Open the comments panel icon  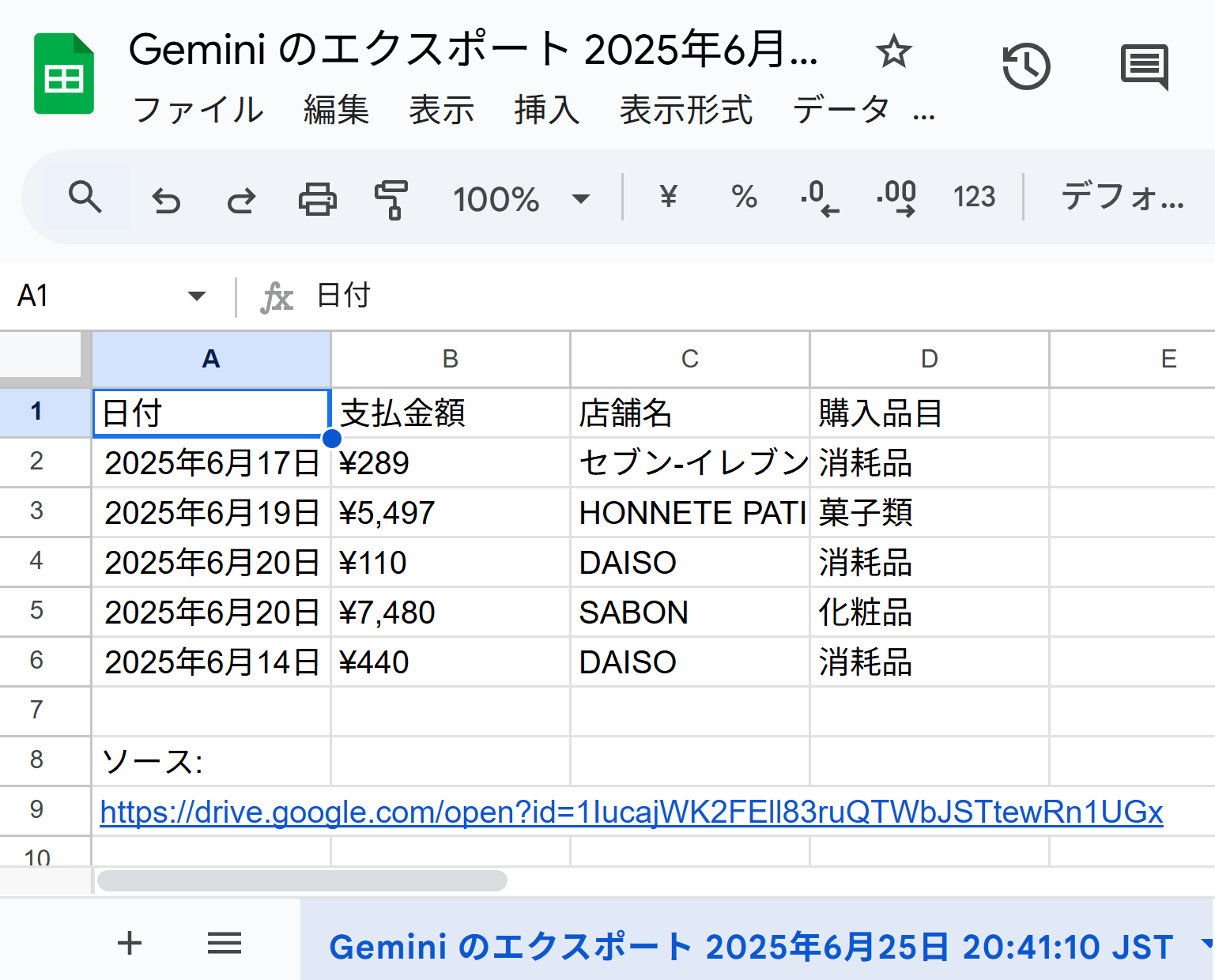(x=1144, y=66)
